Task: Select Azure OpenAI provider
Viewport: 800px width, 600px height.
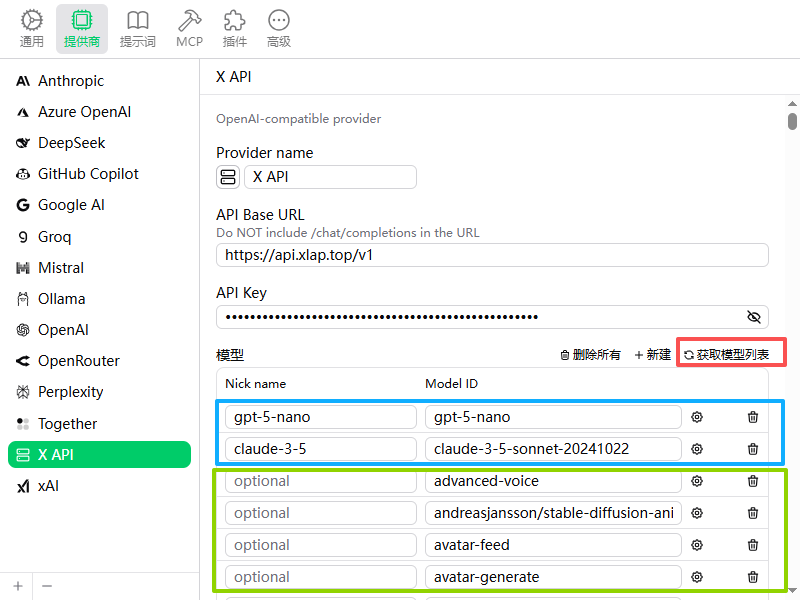Action: point(99,112)
